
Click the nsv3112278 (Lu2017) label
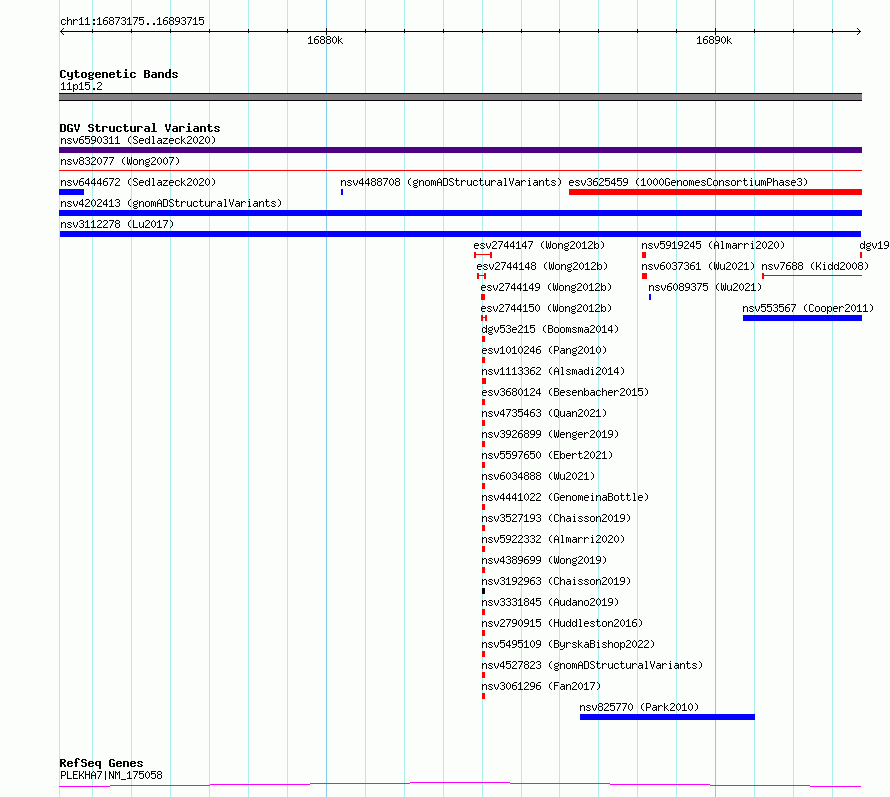[117, 224]
